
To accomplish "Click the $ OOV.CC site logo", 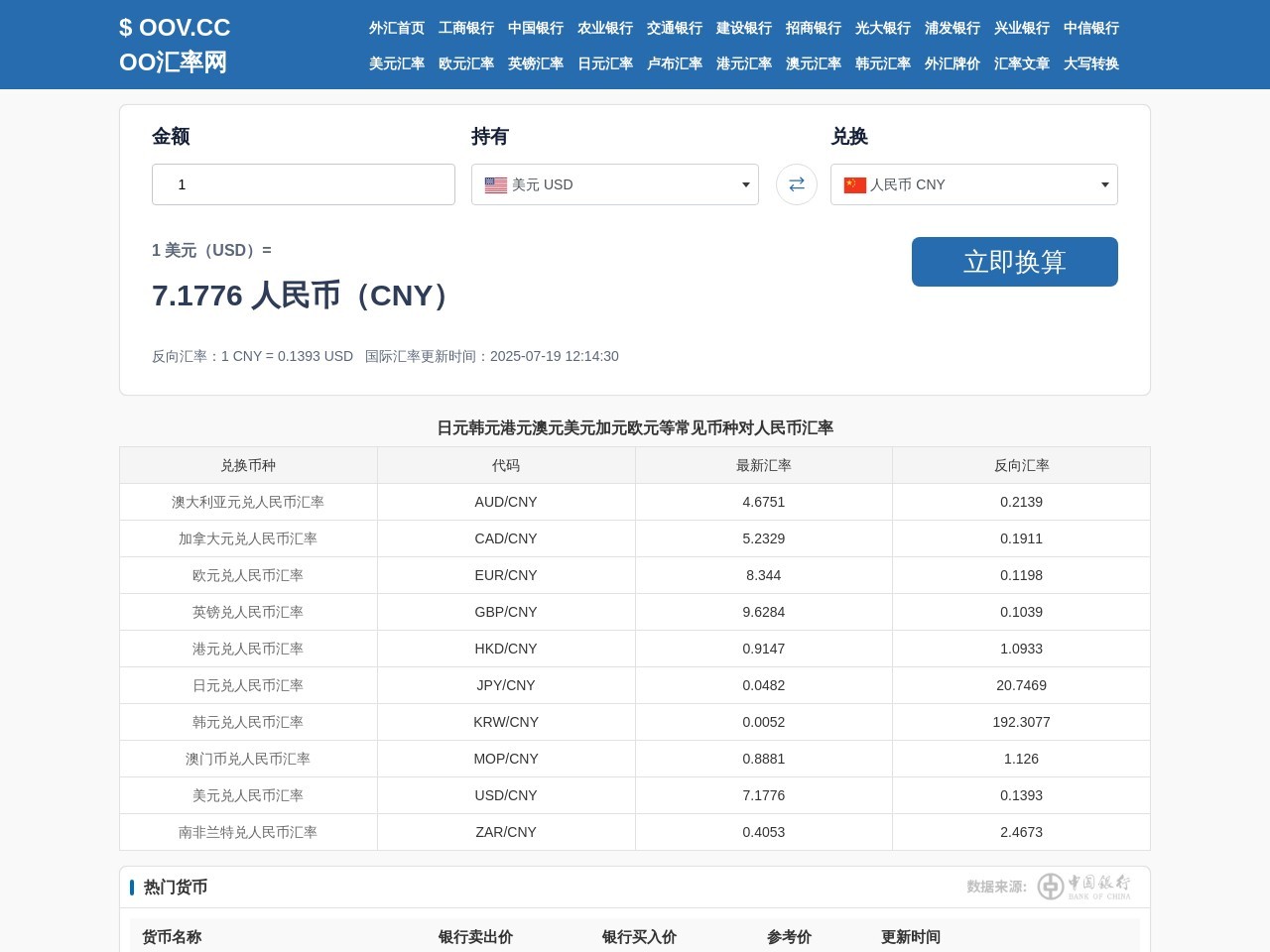I will [x=175, y=28].
